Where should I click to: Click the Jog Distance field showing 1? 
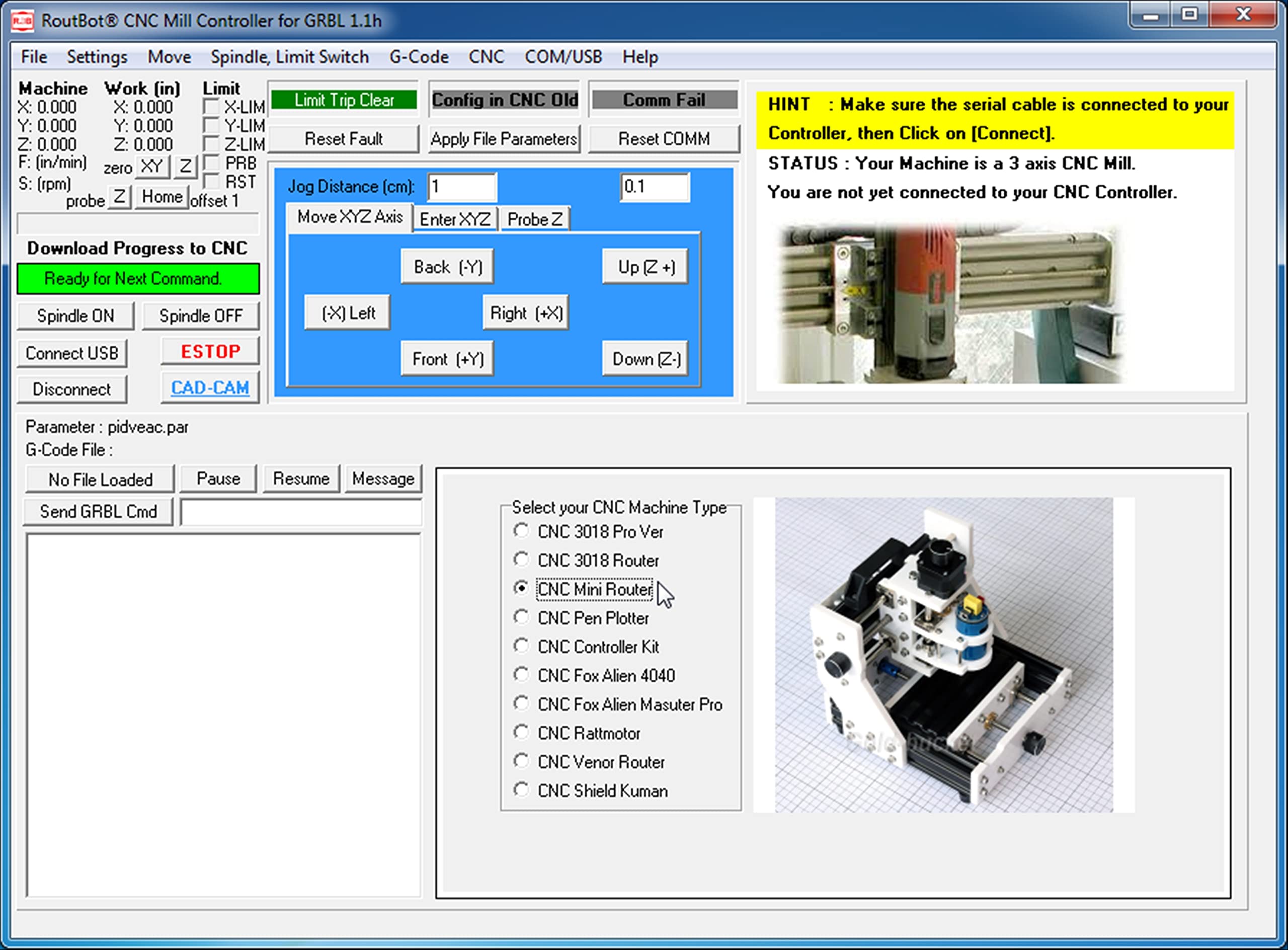coord(462,187)
